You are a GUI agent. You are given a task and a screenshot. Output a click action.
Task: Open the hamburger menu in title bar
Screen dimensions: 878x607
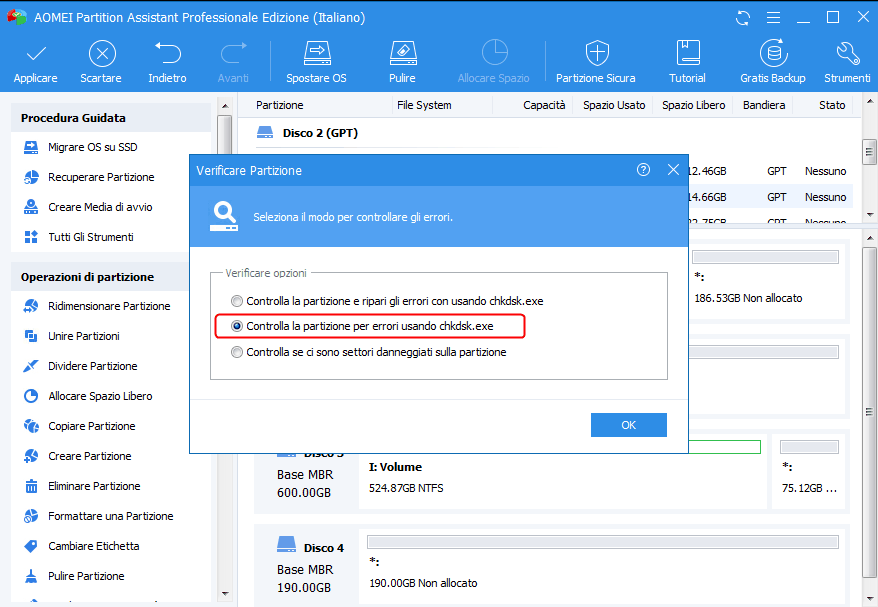click(x=773, y=18)
